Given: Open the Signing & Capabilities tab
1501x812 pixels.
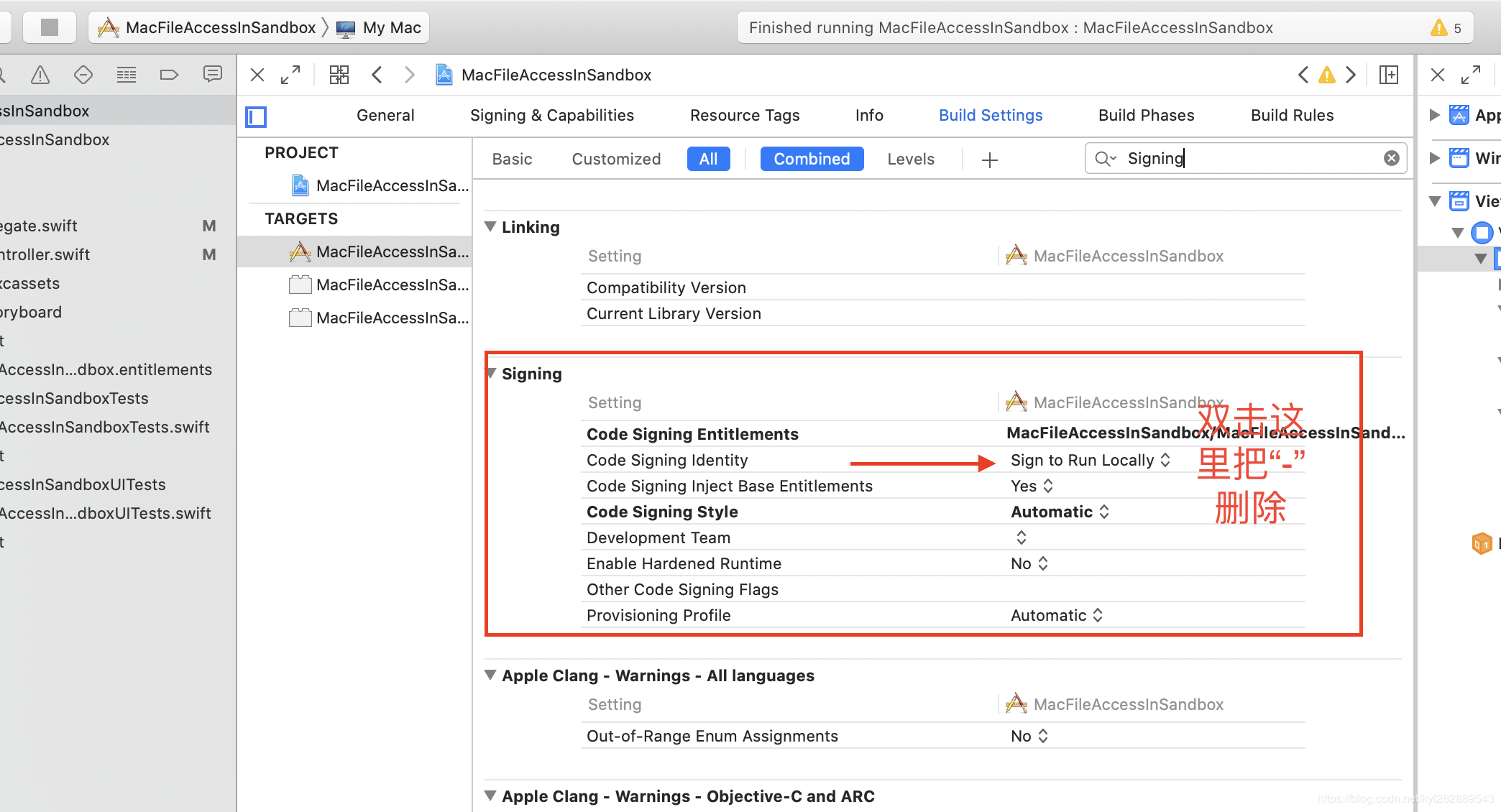Looking at the screenshot, I should point(551,115).
